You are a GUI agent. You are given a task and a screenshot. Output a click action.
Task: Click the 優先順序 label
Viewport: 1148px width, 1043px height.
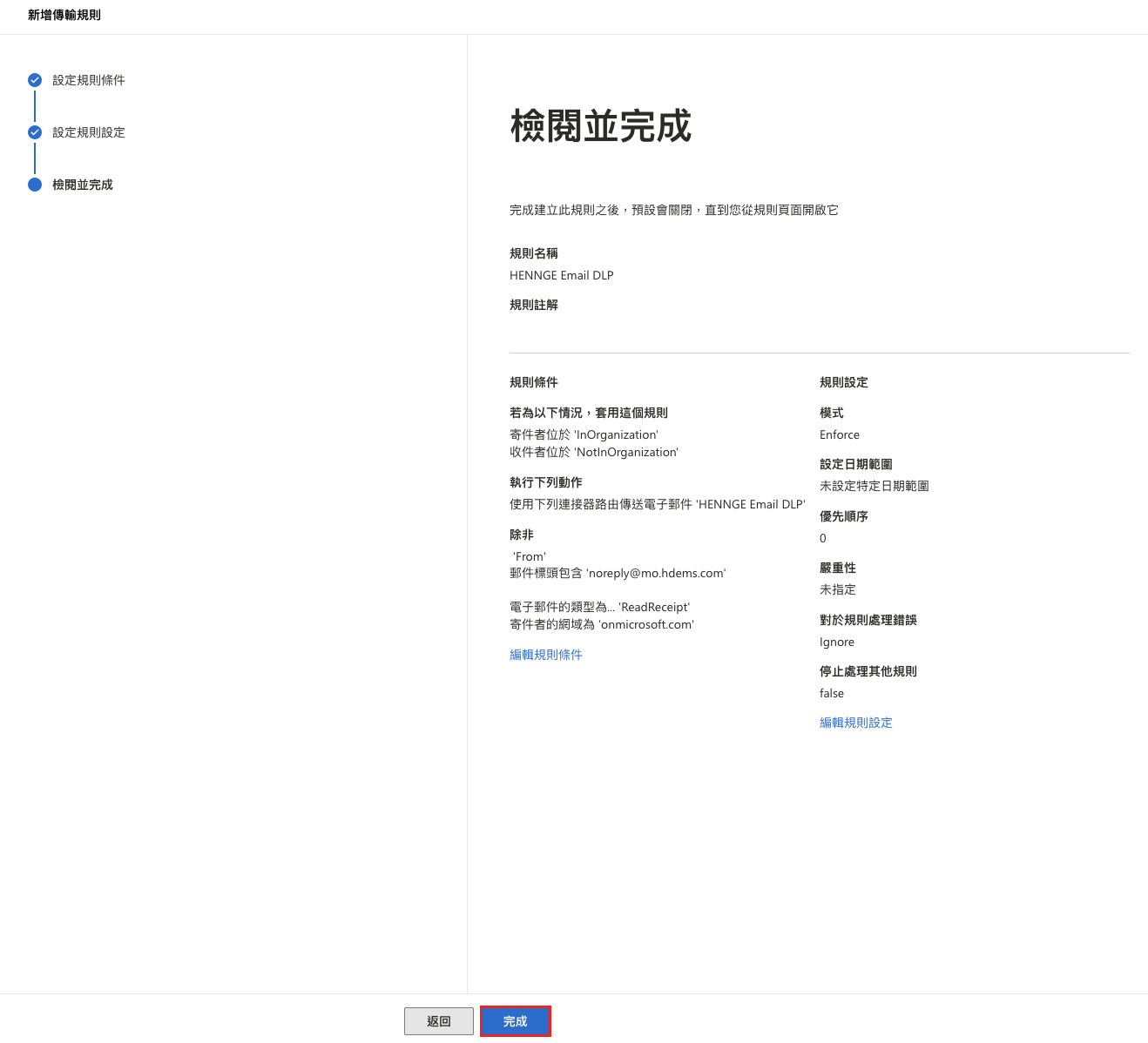click(x=844, y=516)
